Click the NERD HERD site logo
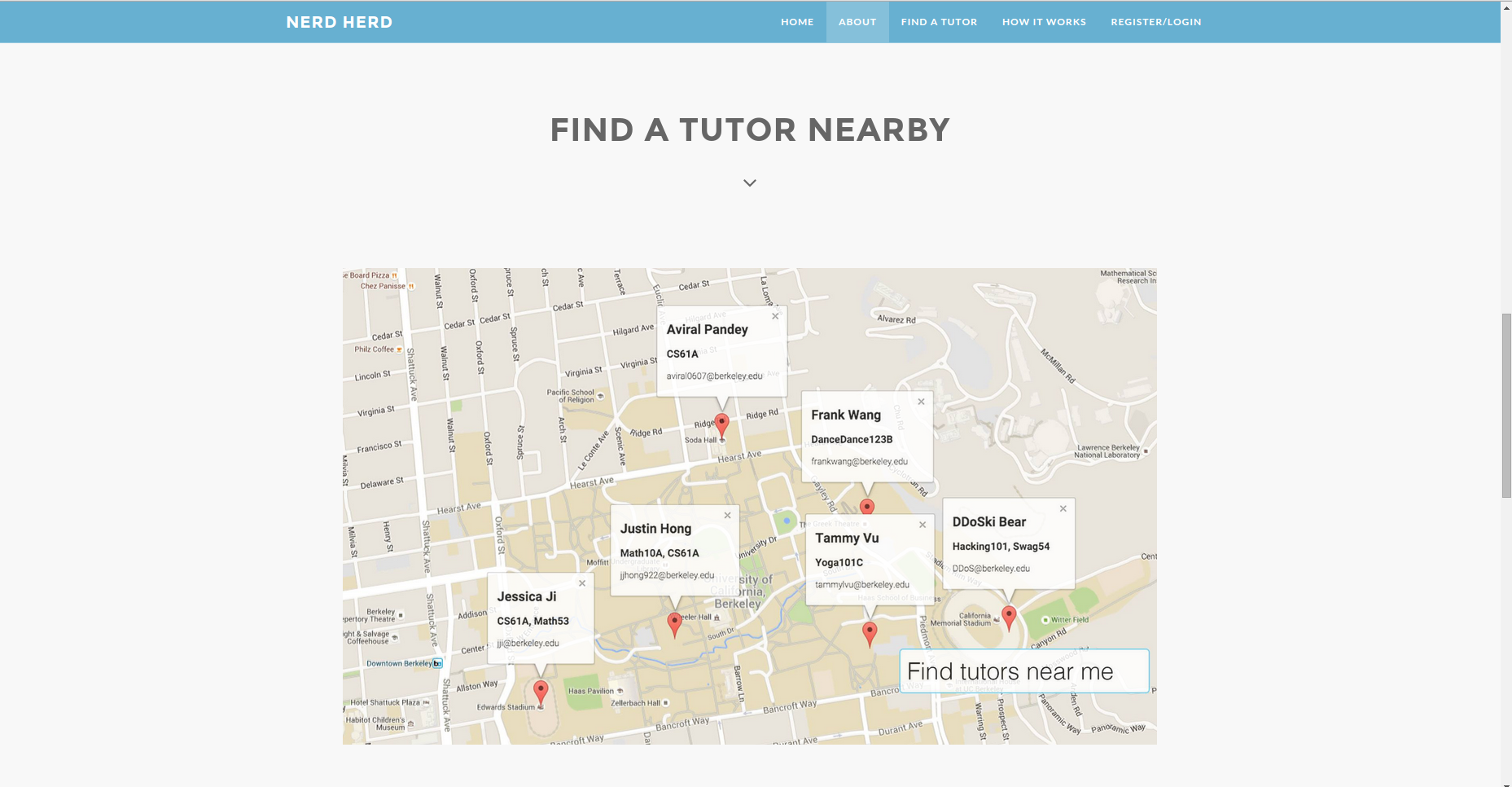Image resolution: width=1512 pixels, height=787 pixels. pos(340,22)
